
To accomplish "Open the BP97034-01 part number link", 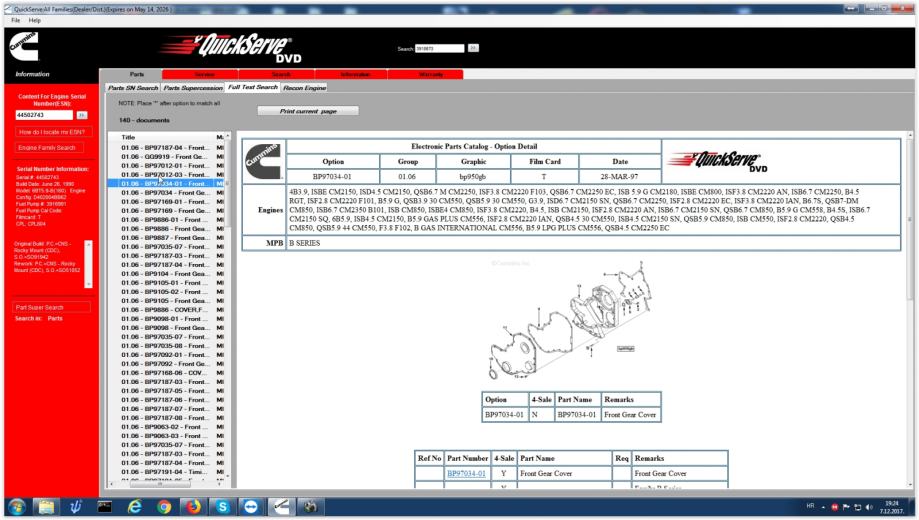I will coord(466,473).
